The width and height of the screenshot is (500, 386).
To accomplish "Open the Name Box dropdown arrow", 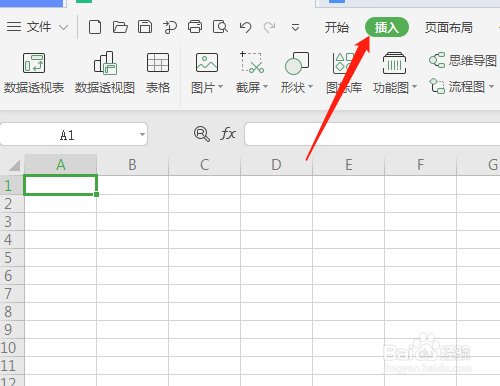I will tap(142, 135).
